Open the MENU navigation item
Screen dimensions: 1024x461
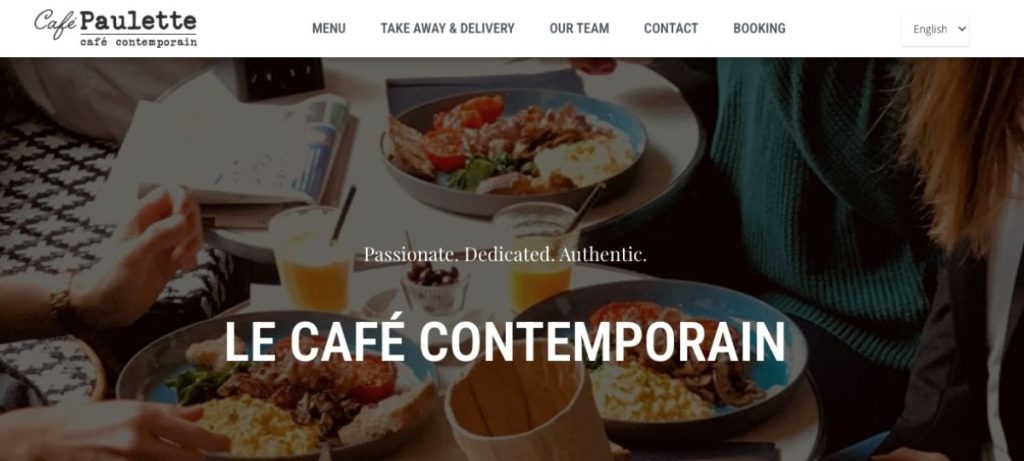click(328, 28)
